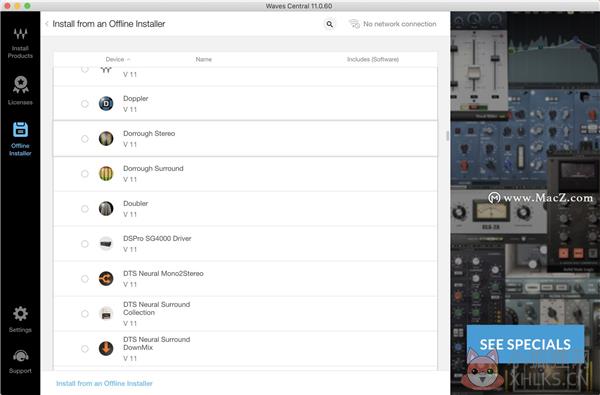Screen dimensions: 600x395
Task: Click the DTS Neural Mono2Stereo name
Action: coord(163,274)
